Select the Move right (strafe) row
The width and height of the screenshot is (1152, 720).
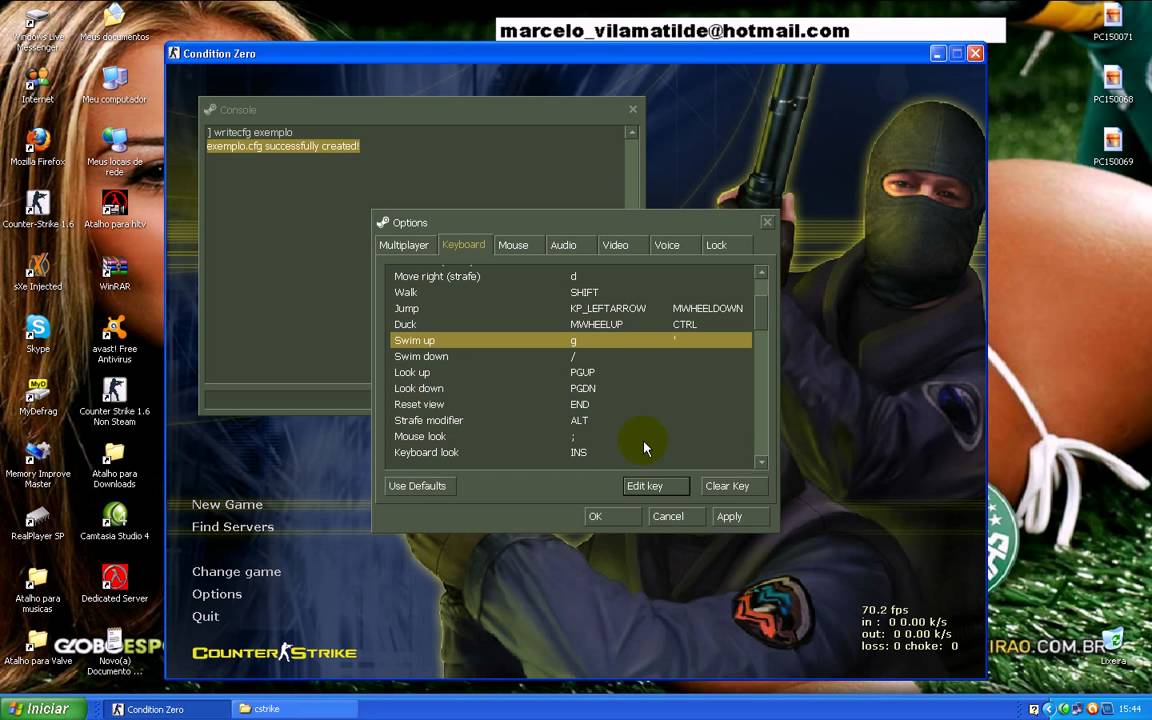pos(571,276)
